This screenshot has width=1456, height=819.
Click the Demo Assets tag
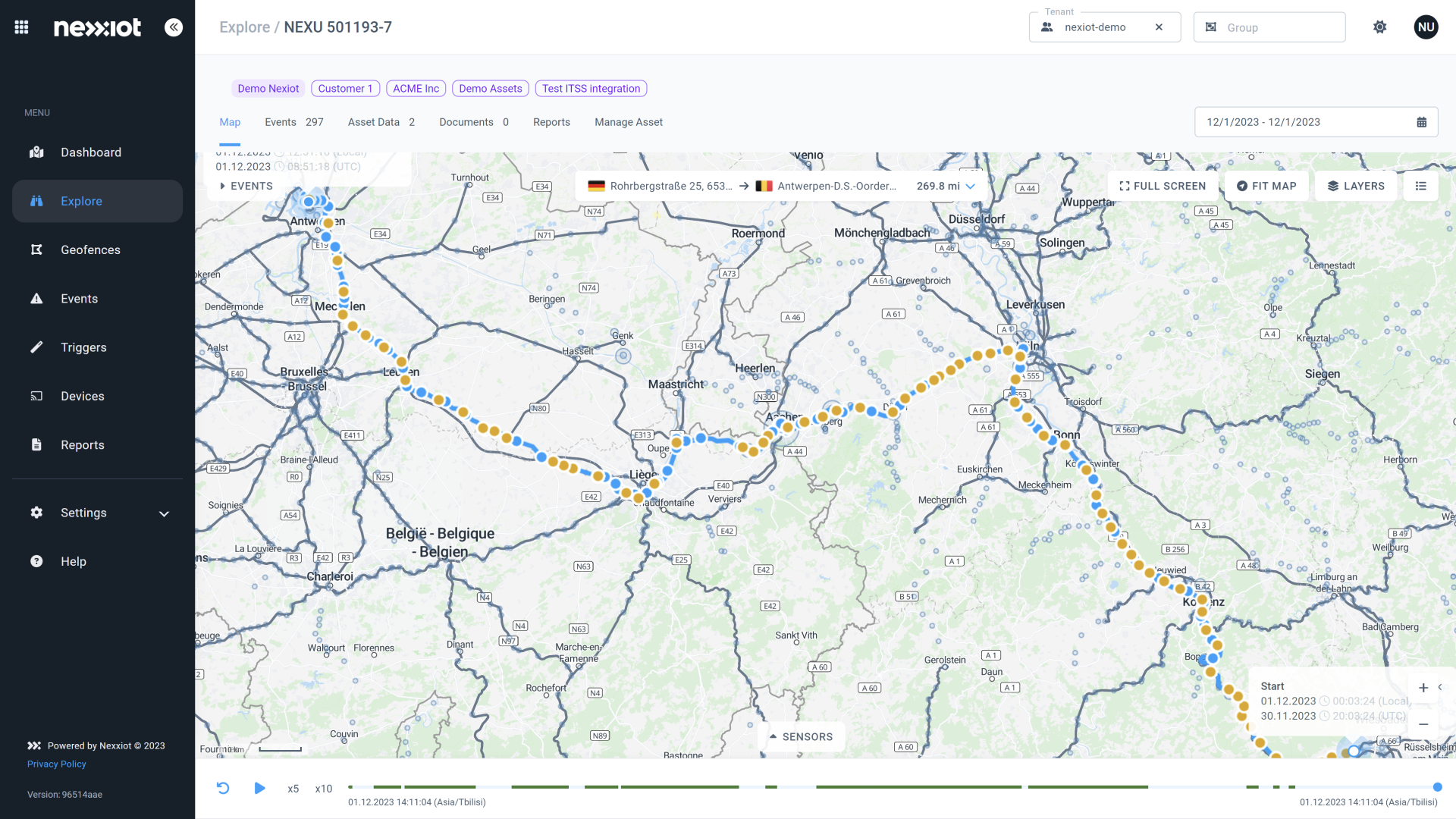click(x=491, y=89)
